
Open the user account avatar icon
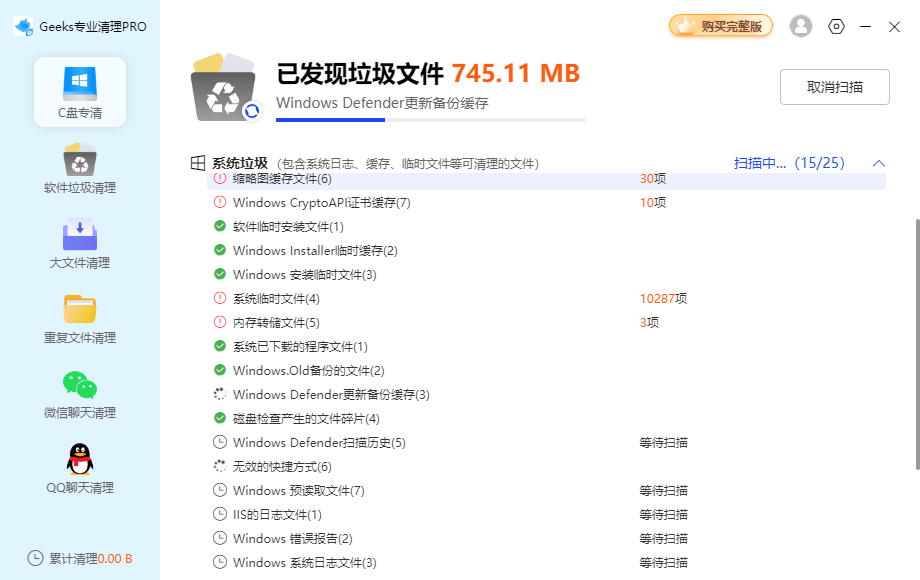800,26
